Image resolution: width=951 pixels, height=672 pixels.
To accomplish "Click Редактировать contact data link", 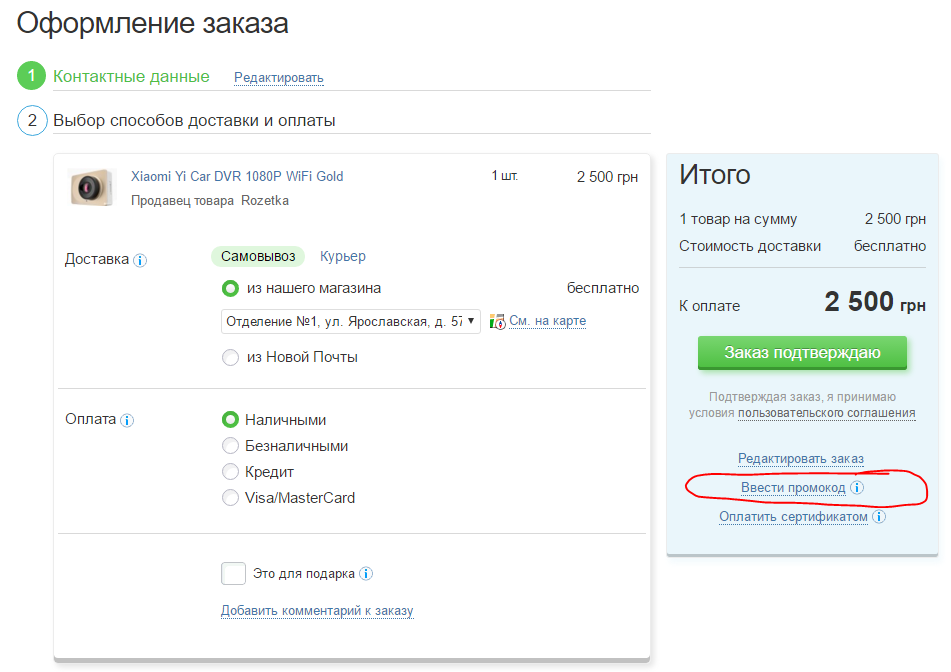I will click(x=279, y=78).
